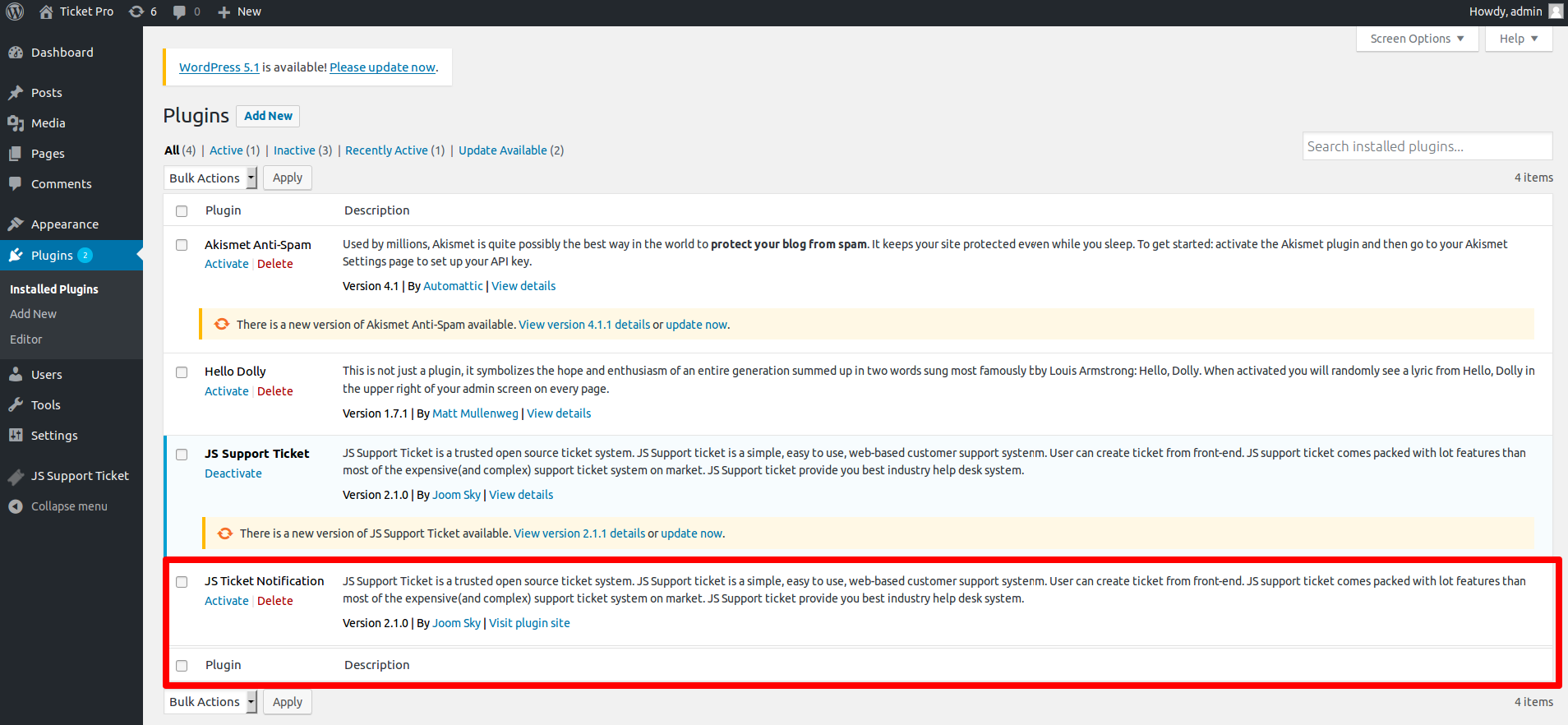Open the WordPress logo menu
This screenshot has width=1568, height=725.
[15, 12]
